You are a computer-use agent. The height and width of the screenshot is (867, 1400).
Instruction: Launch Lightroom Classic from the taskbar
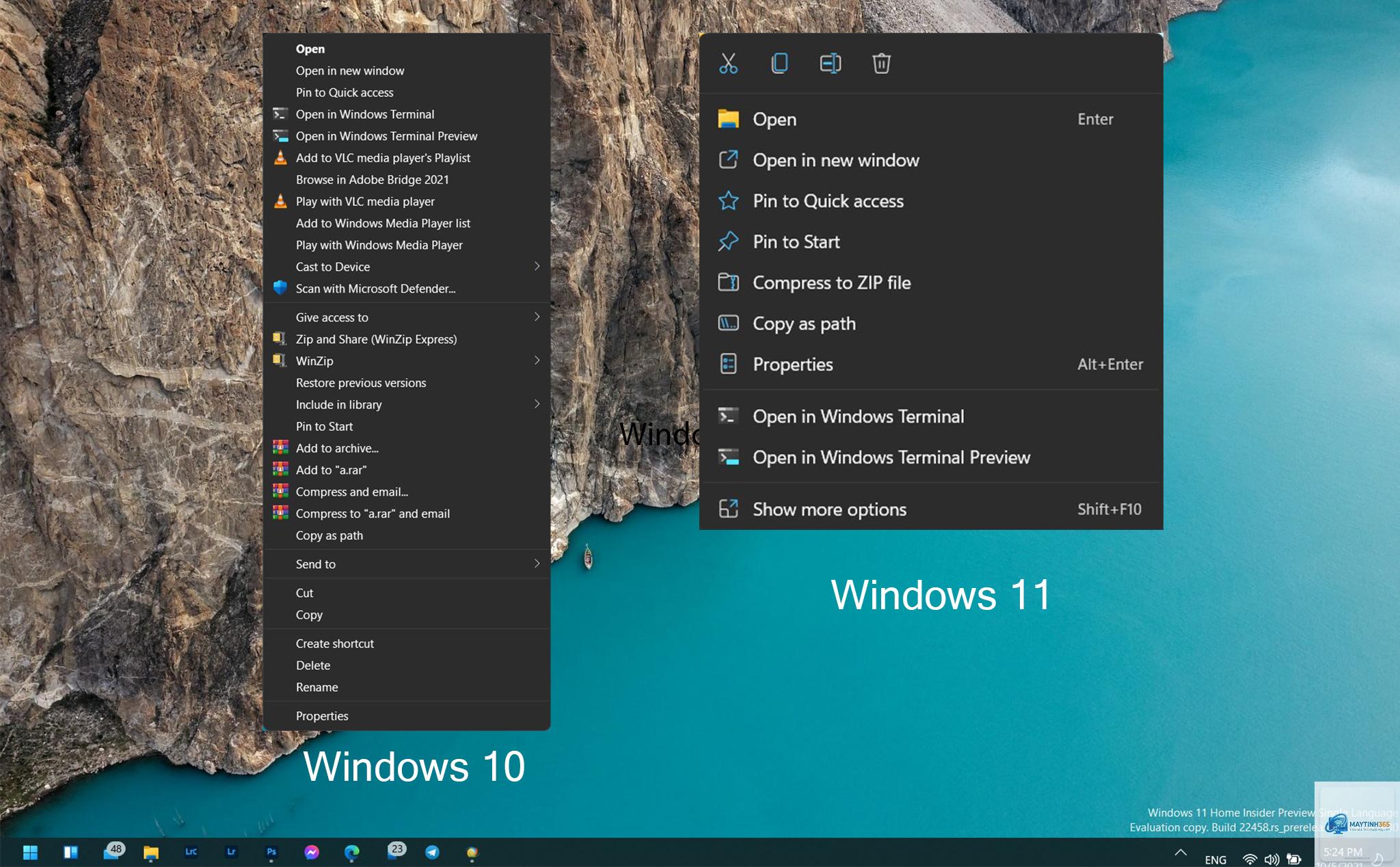pyautogui.click(x=191, y=852)
